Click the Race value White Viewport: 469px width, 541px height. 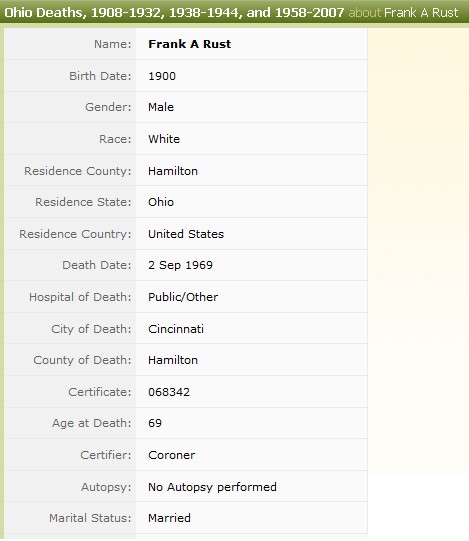(x=164, y=139)
